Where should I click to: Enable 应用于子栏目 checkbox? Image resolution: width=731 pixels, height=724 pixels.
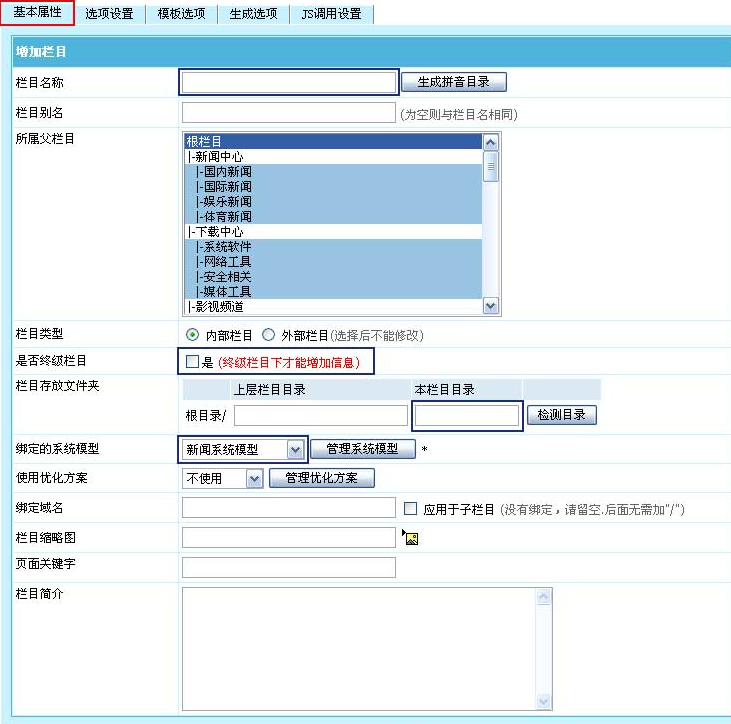tap(410, 508)
